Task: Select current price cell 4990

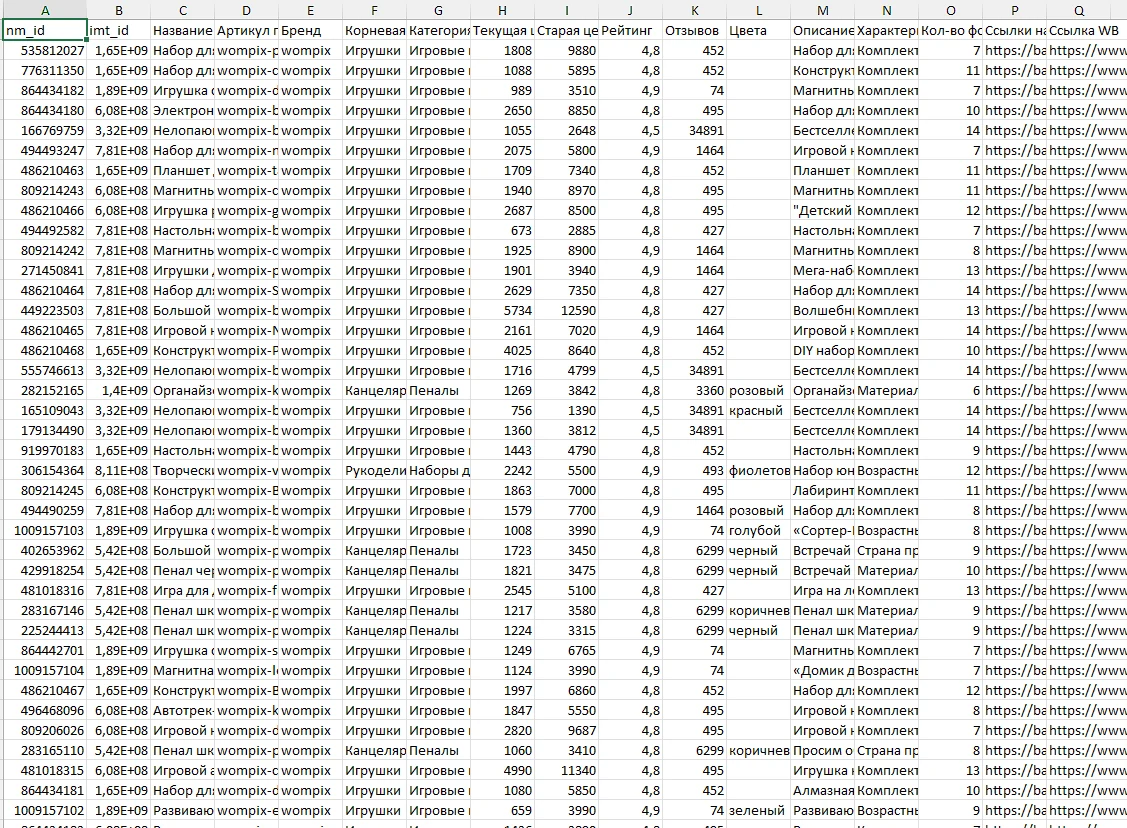Action: click(x=502, y=770)
